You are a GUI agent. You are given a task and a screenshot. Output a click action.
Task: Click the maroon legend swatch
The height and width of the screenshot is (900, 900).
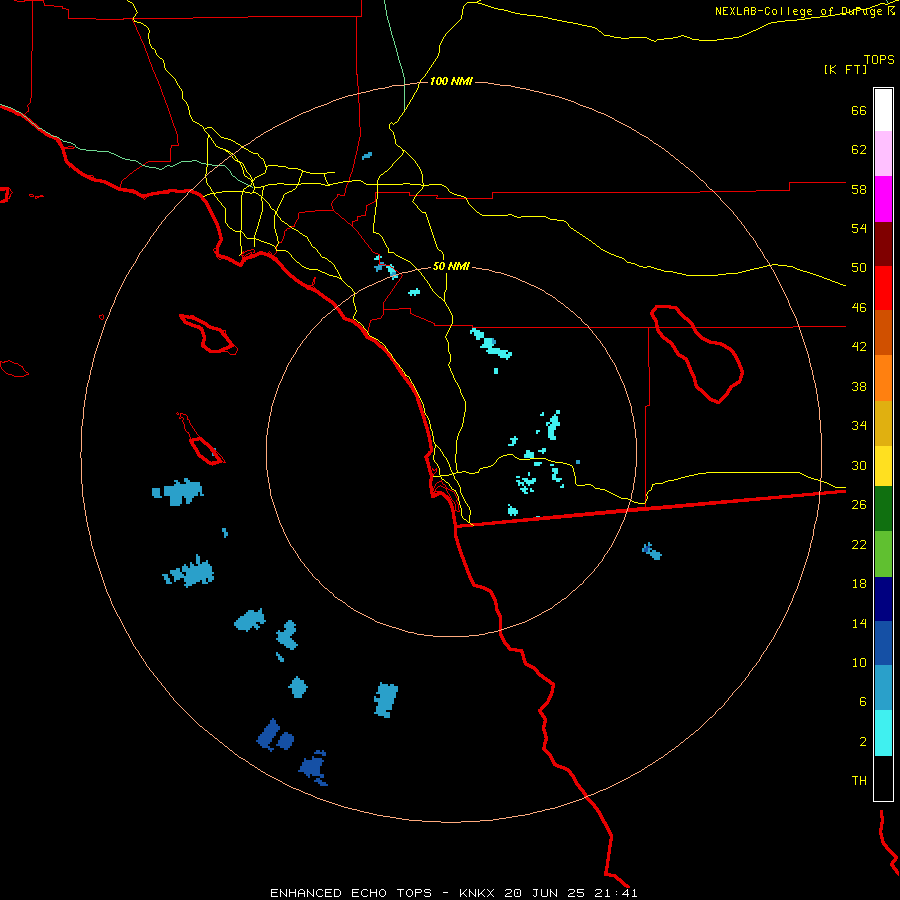click(883, 244)
